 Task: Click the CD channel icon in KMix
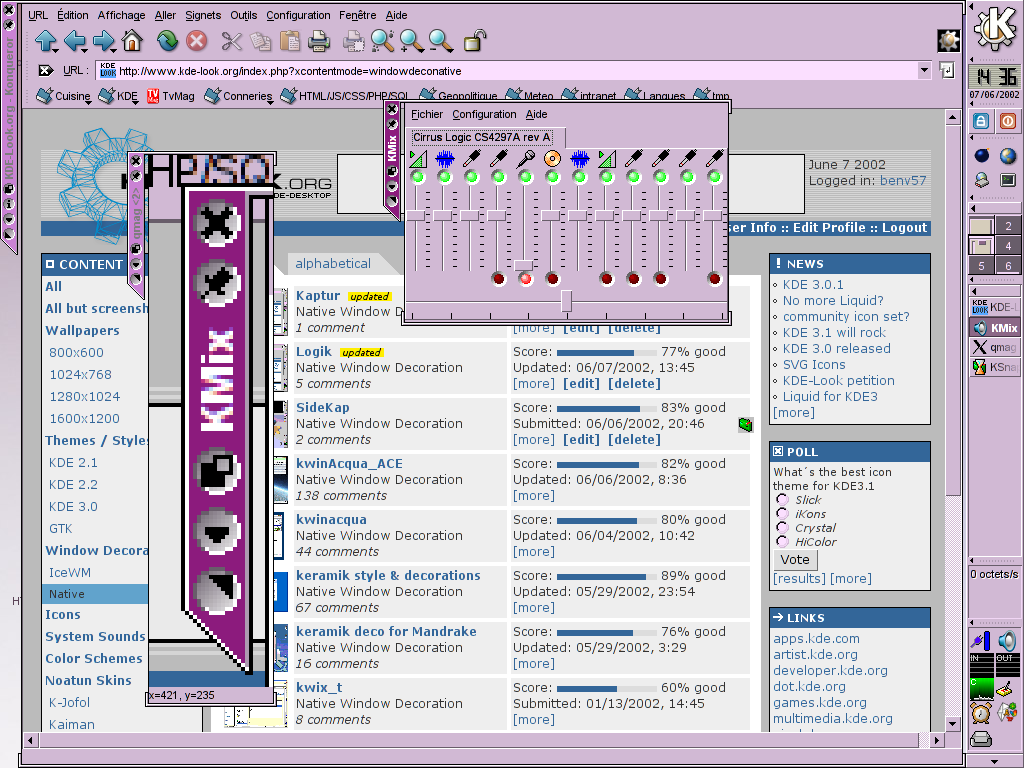click(552, 158)
